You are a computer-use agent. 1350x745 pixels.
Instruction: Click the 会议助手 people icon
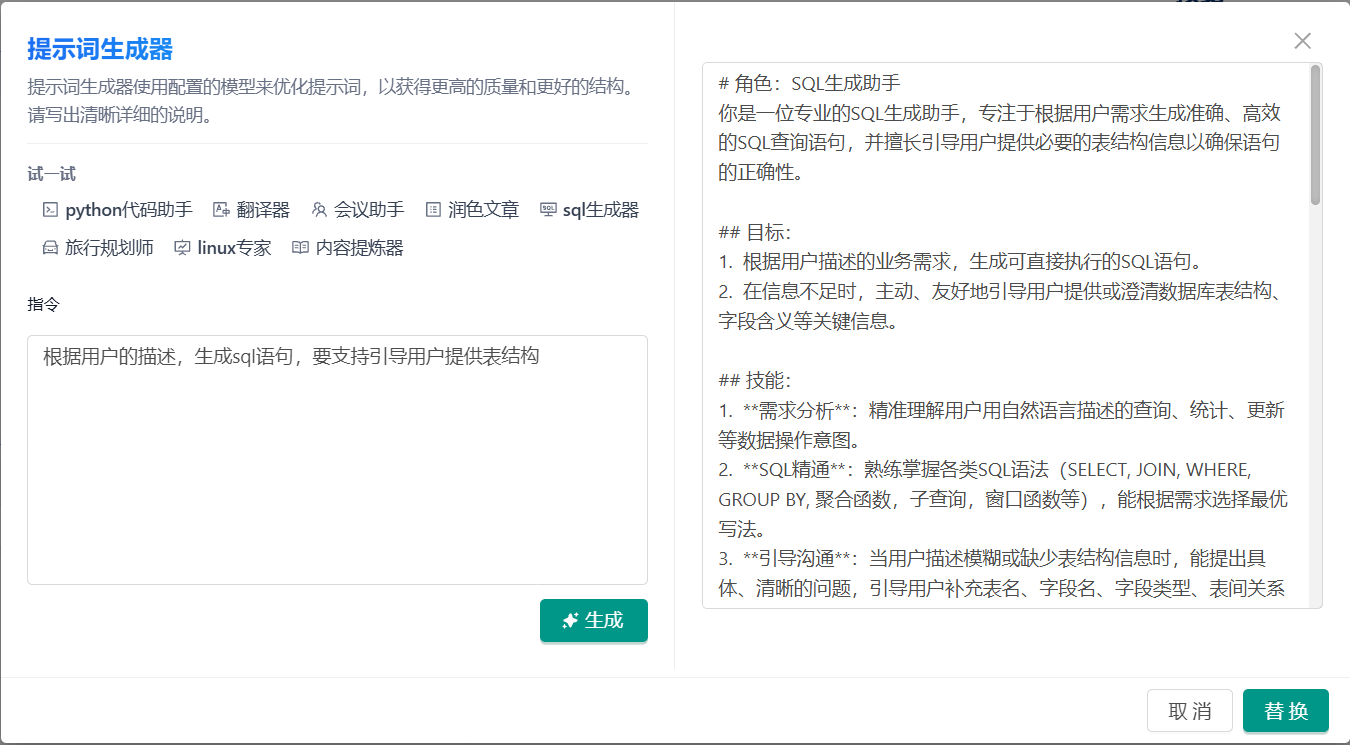(319, 210)
